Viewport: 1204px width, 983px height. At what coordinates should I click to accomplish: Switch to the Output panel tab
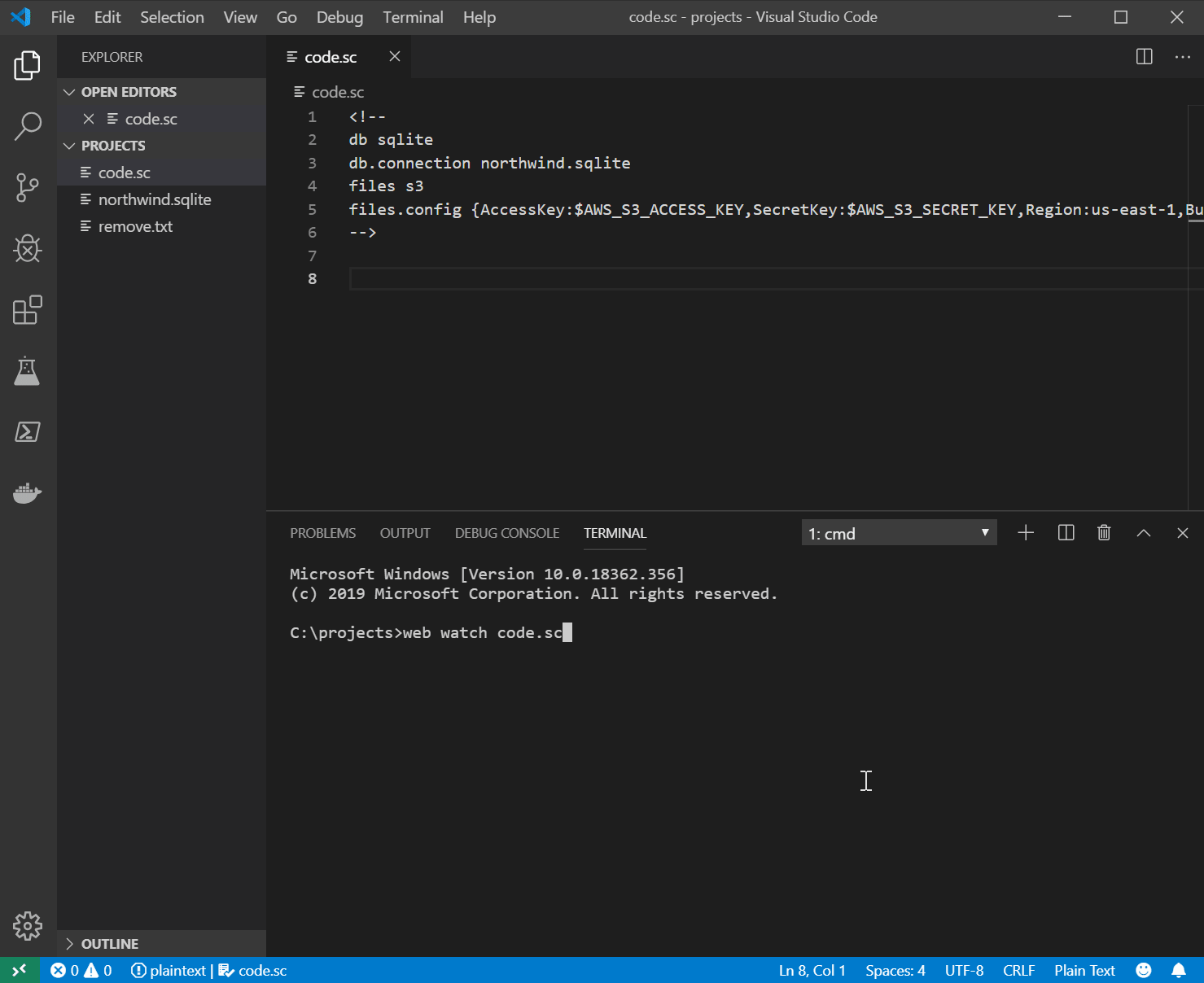[x=405, y=533]
